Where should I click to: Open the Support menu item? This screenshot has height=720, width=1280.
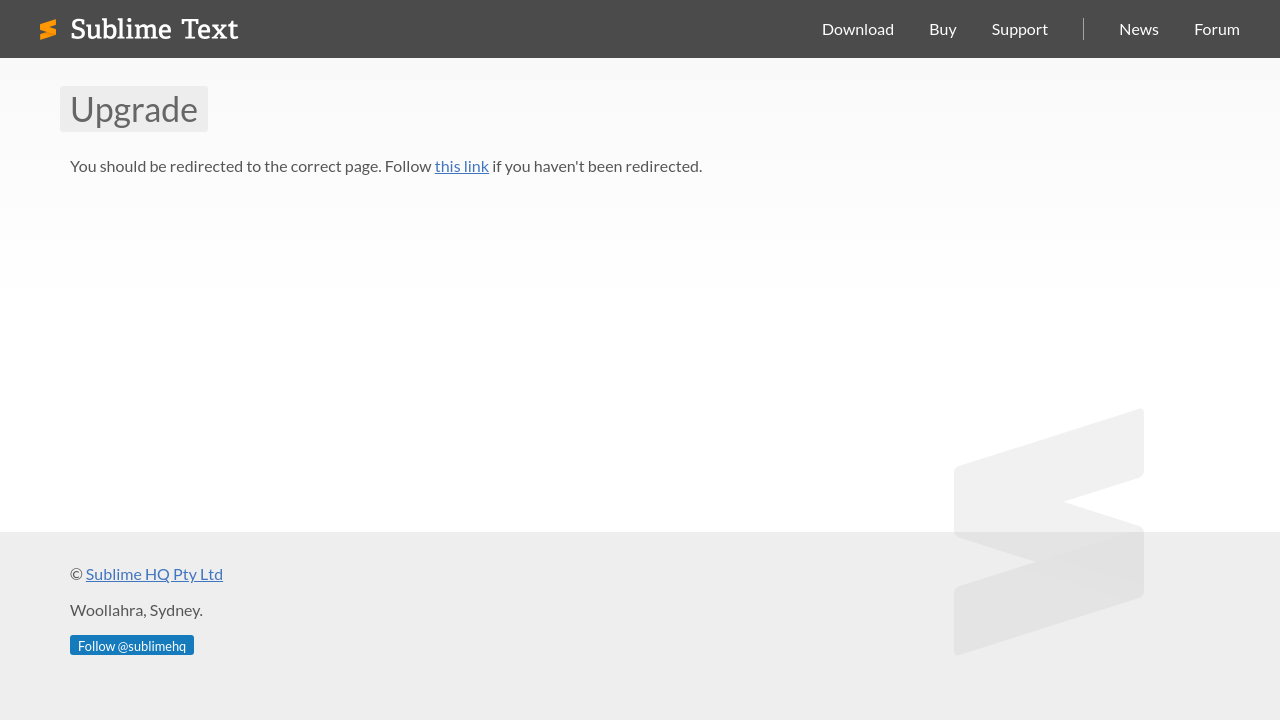(x=1019, y=29)
